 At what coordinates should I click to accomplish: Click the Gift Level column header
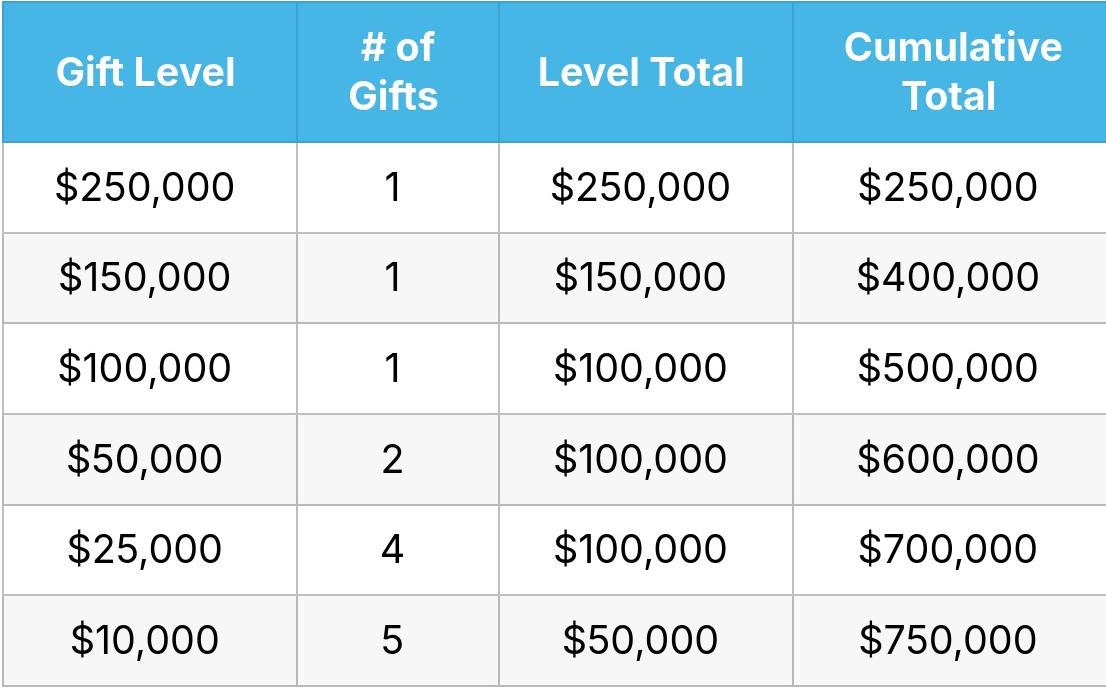point(146,73)
